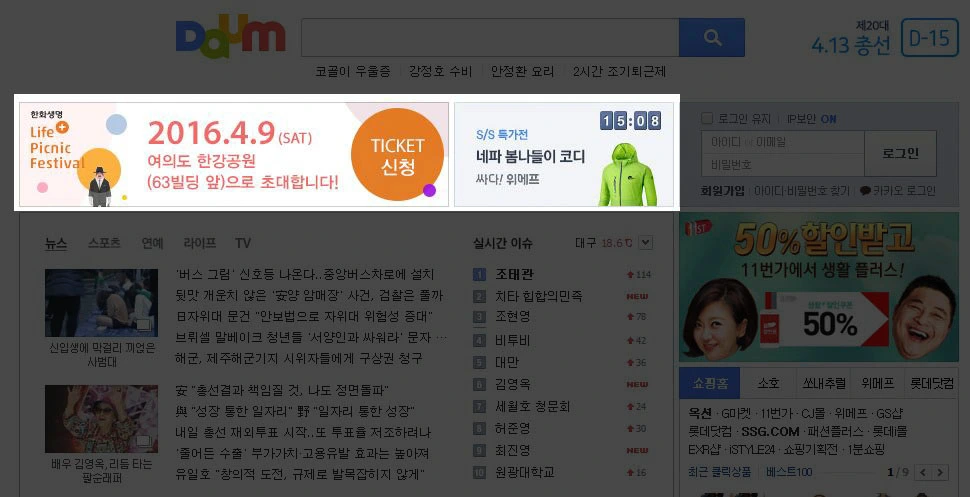The height and width of the screenshot is (497, 970).
Task: Click the D-15 election countdown badge
Action: (929, 38)
